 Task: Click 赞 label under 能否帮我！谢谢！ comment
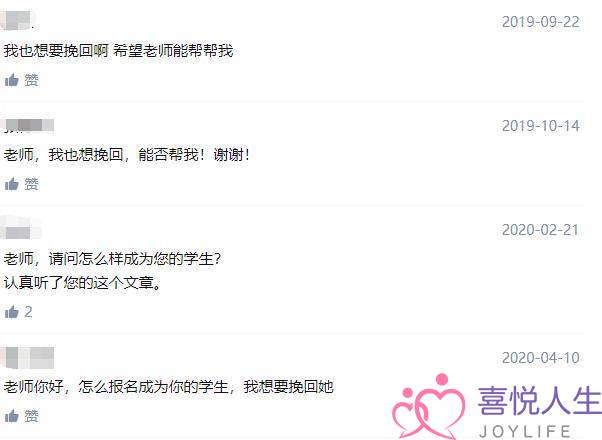click(31, 184)
